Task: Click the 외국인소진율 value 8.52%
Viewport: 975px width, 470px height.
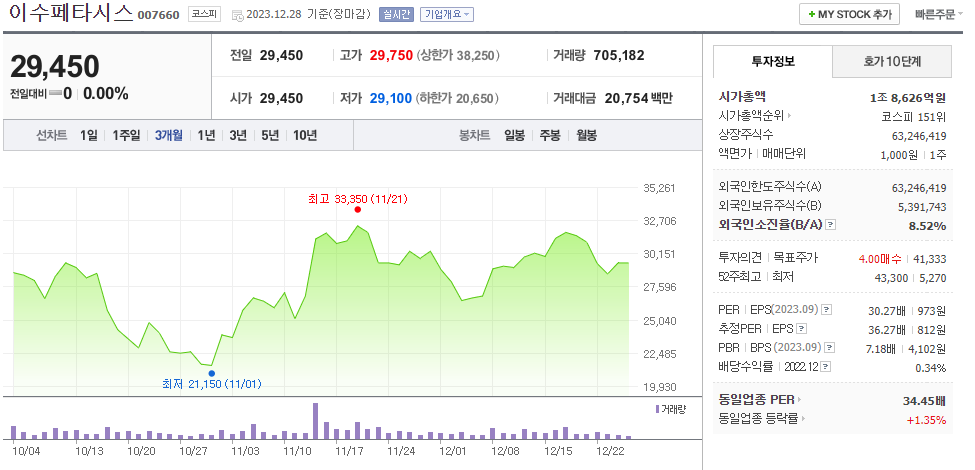Action: 927,226
